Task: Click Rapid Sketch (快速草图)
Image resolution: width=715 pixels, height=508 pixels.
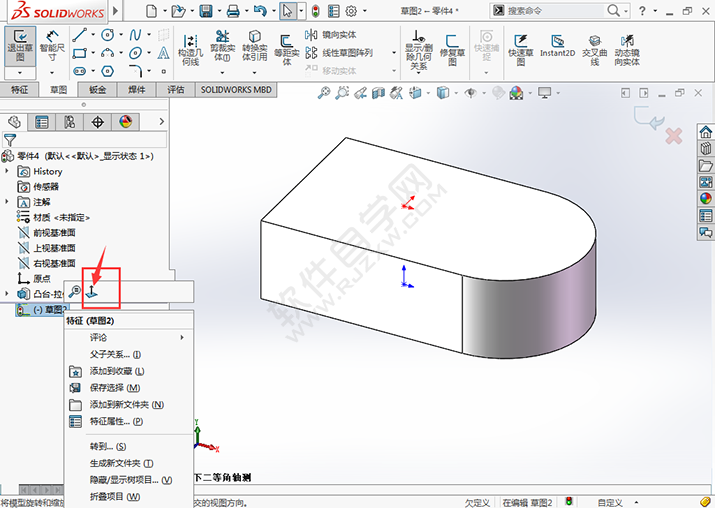Action: pos(520,49)
